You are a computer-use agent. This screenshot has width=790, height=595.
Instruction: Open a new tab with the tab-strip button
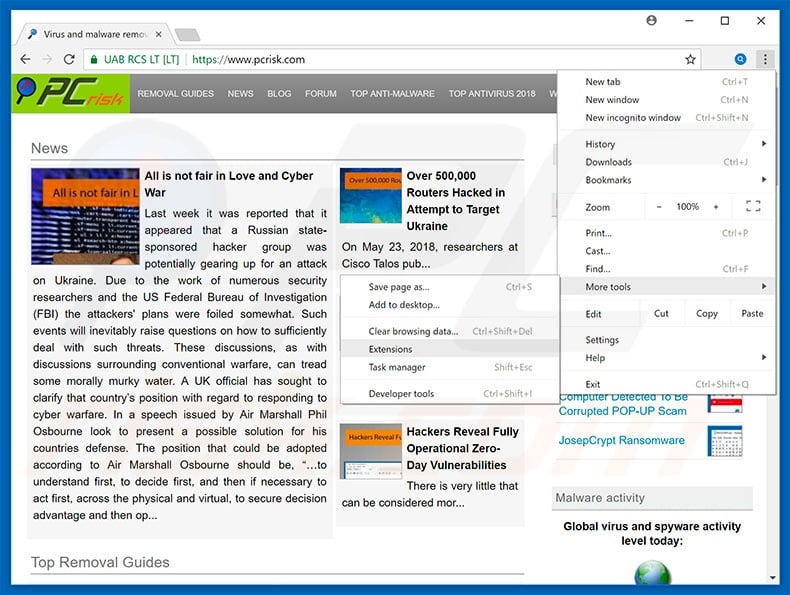(187, 35)
